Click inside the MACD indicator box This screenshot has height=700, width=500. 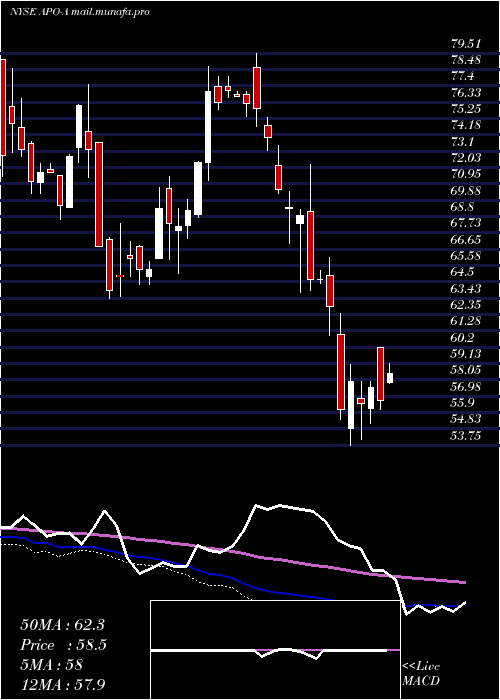(275, 650)
